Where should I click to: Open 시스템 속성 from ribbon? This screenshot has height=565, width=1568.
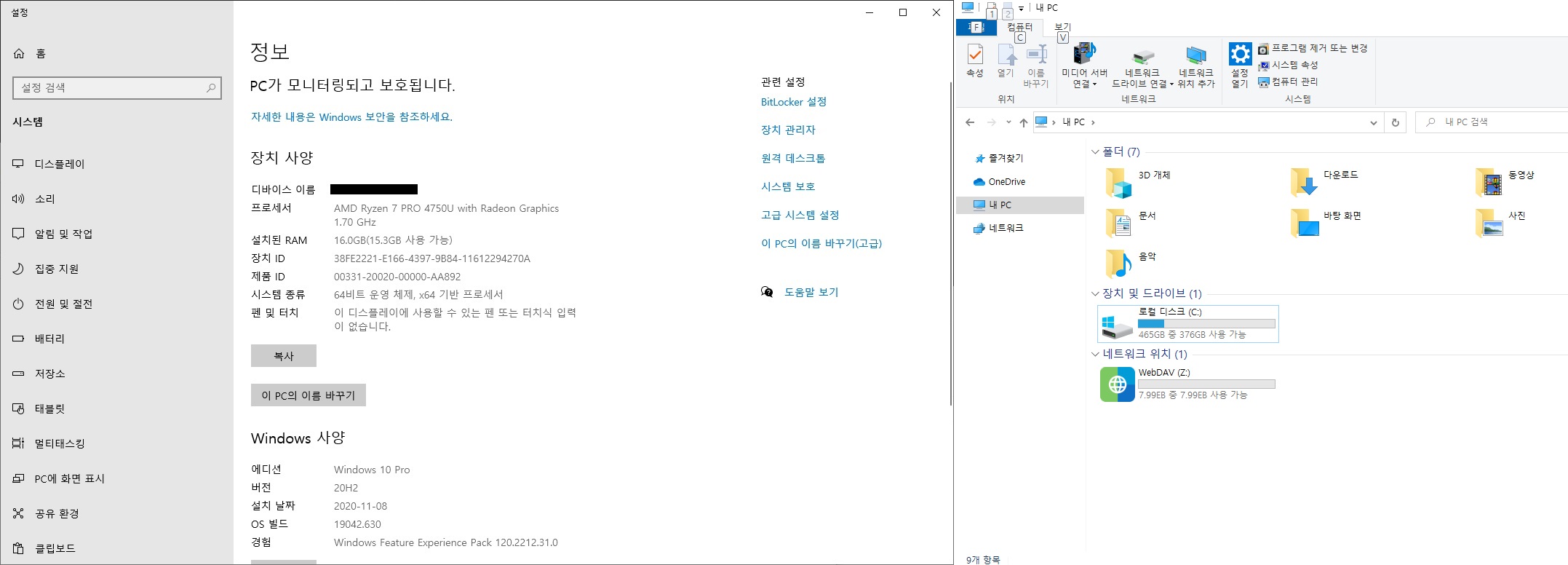(1289, 65)
